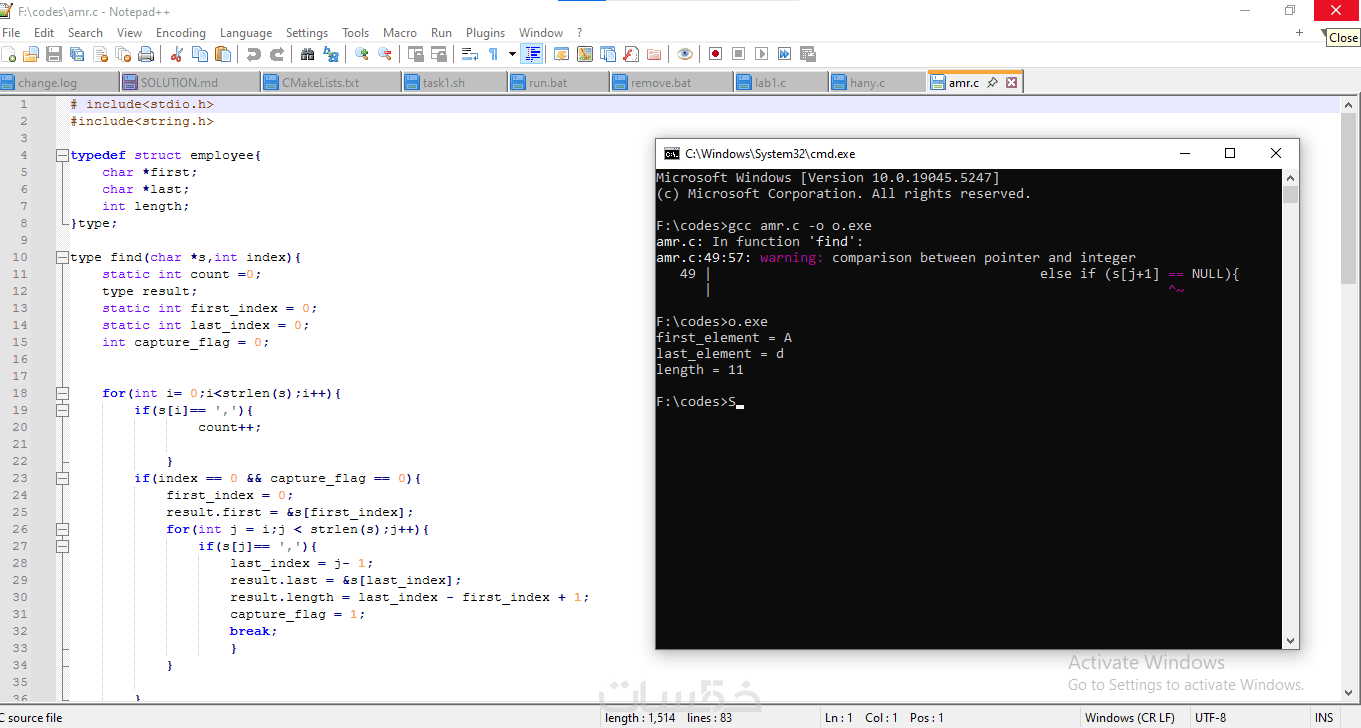The width and height of the screenshot is (1361, 728).
Task: Click the plus button to add a tab
Action: click(1299, 33)
